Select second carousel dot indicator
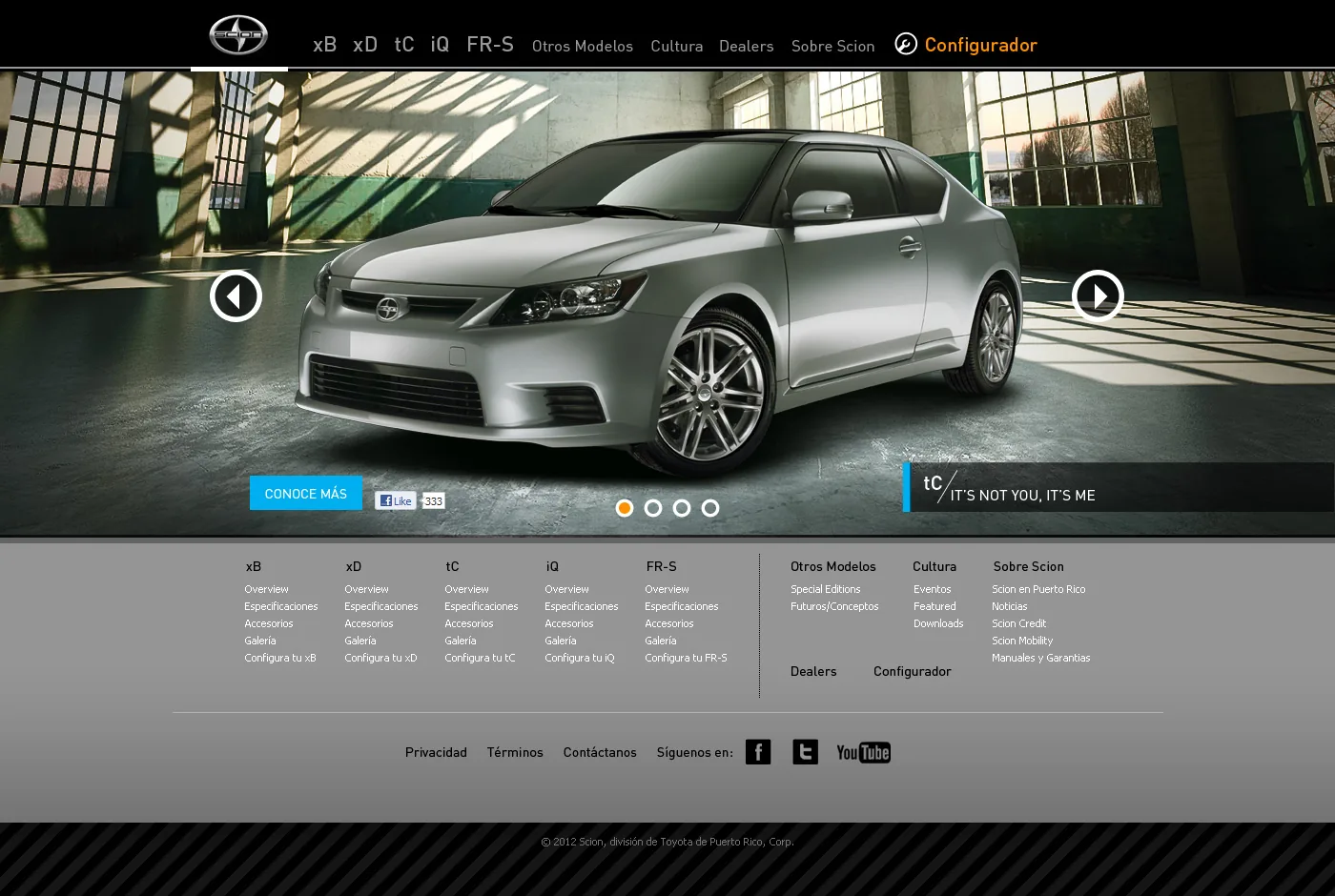Screen dimensions: 1335x896 [x=653, y=508]
